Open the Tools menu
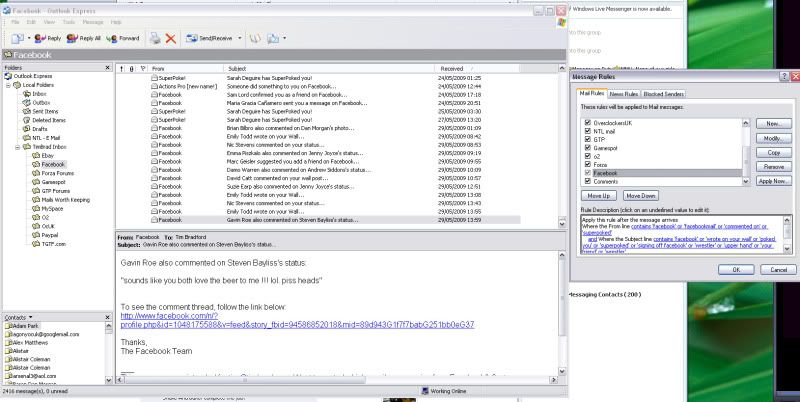This screenshot has width=800, height=402. pos(69,22)
